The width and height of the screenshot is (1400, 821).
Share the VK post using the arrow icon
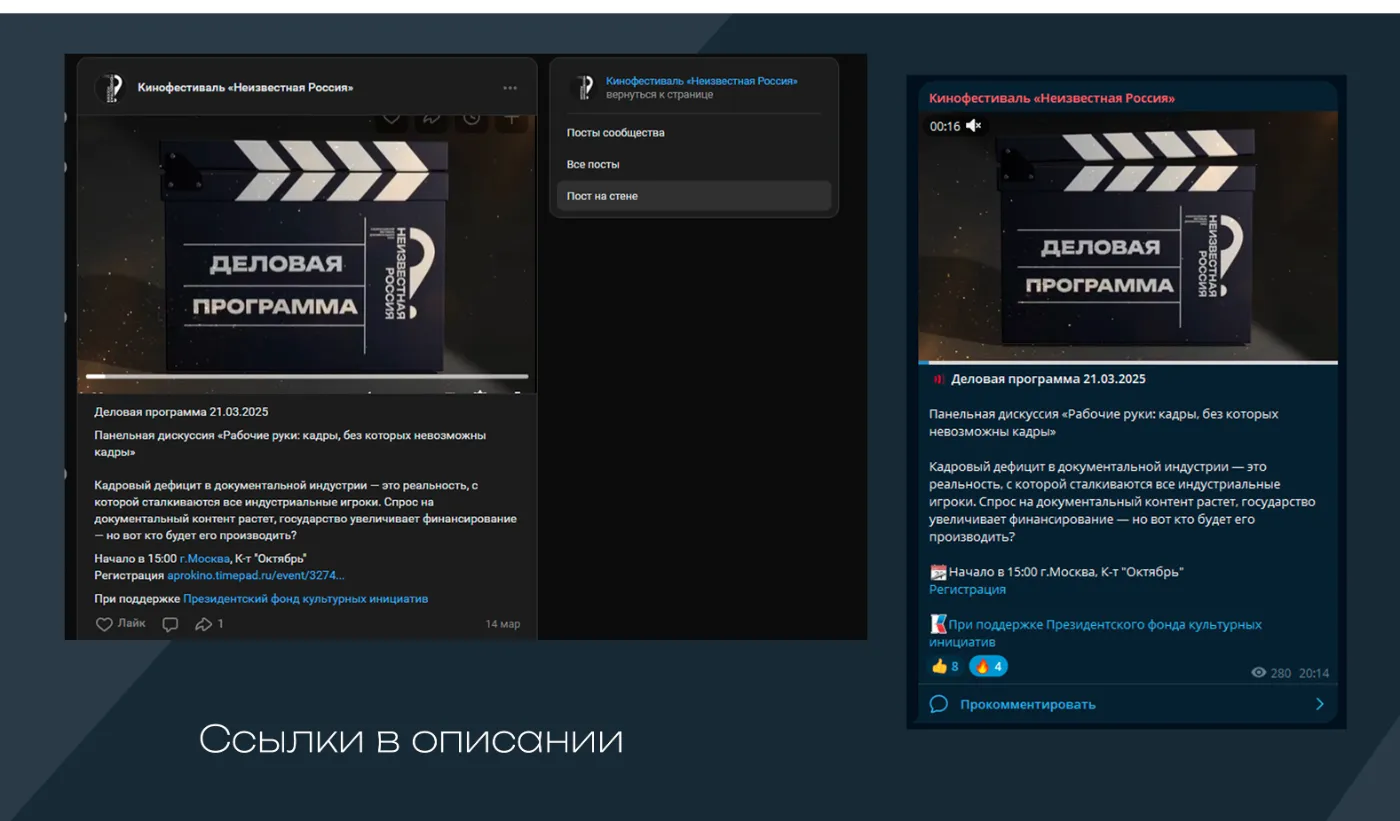(x=203, y=624)
